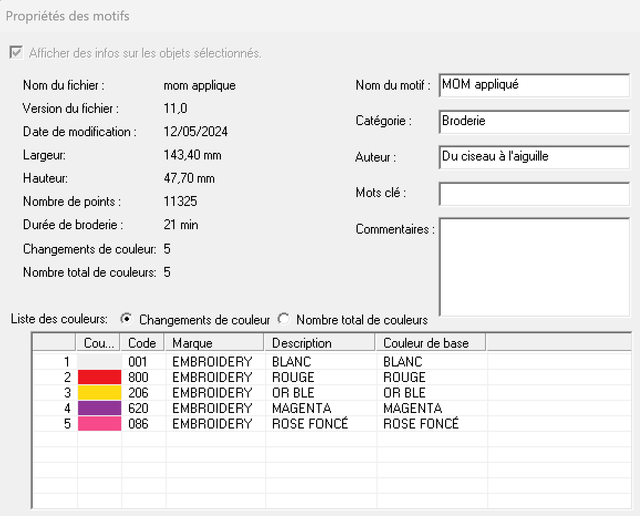Click the 'Couleur de base' column header
Viewport: 640px width, 516px height.
pos(431,343)
